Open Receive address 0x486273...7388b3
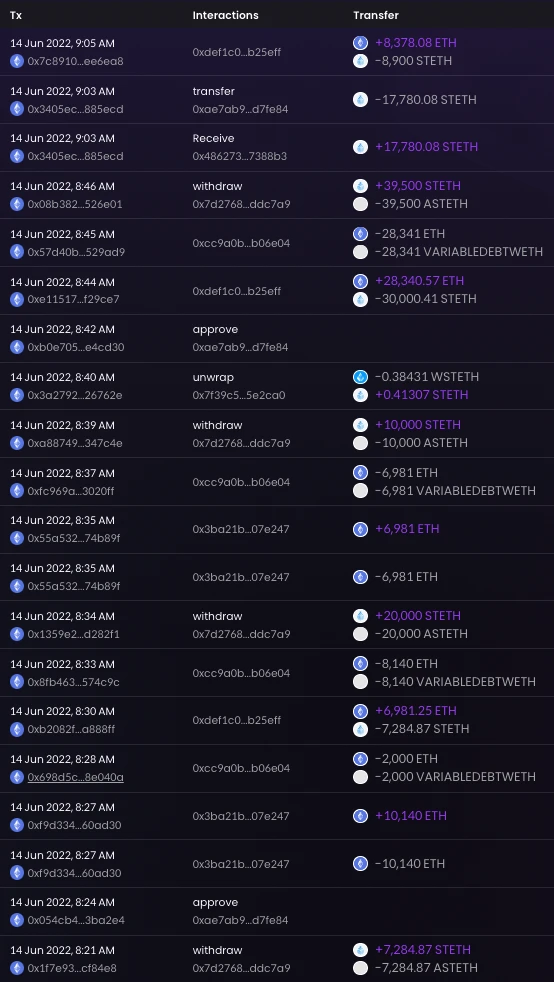The height and width of the screenshot is (982, 554). click(240, 156)
